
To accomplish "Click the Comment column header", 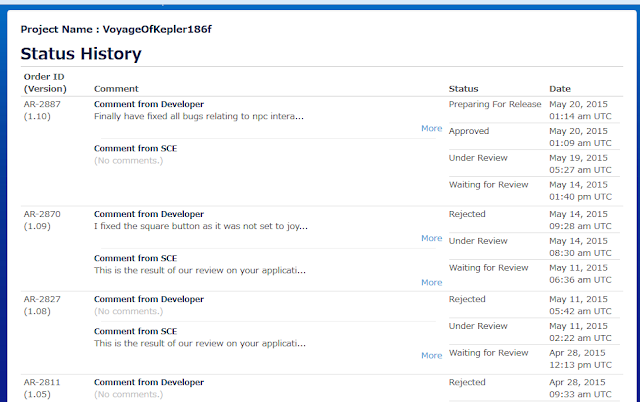I will click(x=116, y=89).
